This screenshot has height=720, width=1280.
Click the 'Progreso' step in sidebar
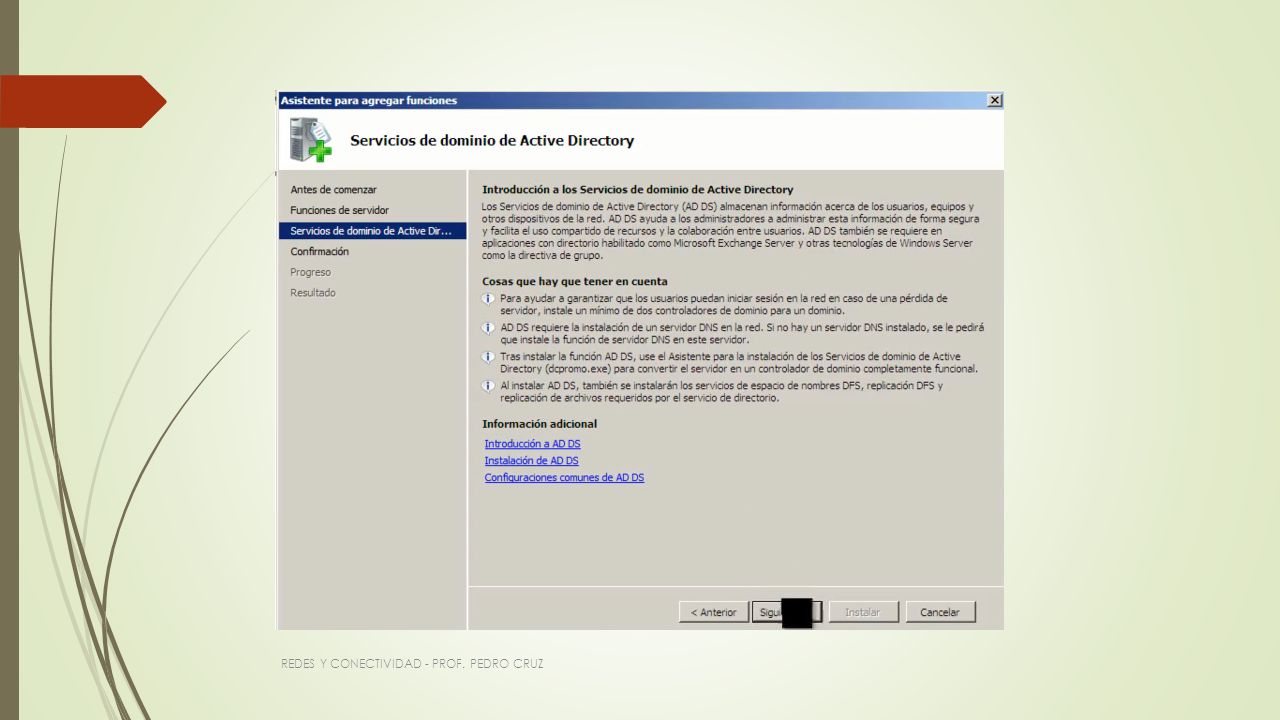310,272
